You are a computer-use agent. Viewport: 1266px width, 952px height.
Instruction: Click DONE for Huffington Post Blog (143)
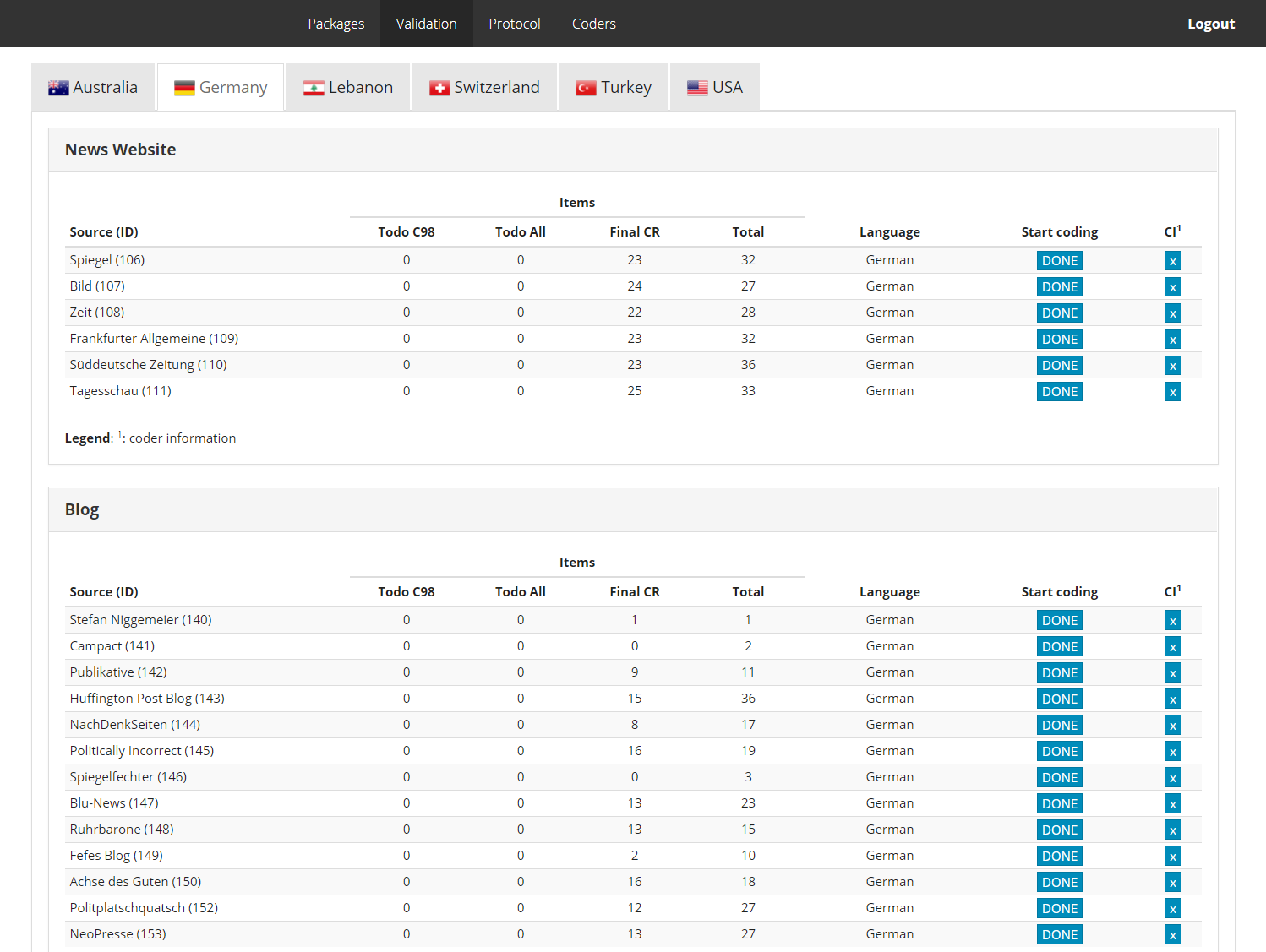click(1060, 699)
